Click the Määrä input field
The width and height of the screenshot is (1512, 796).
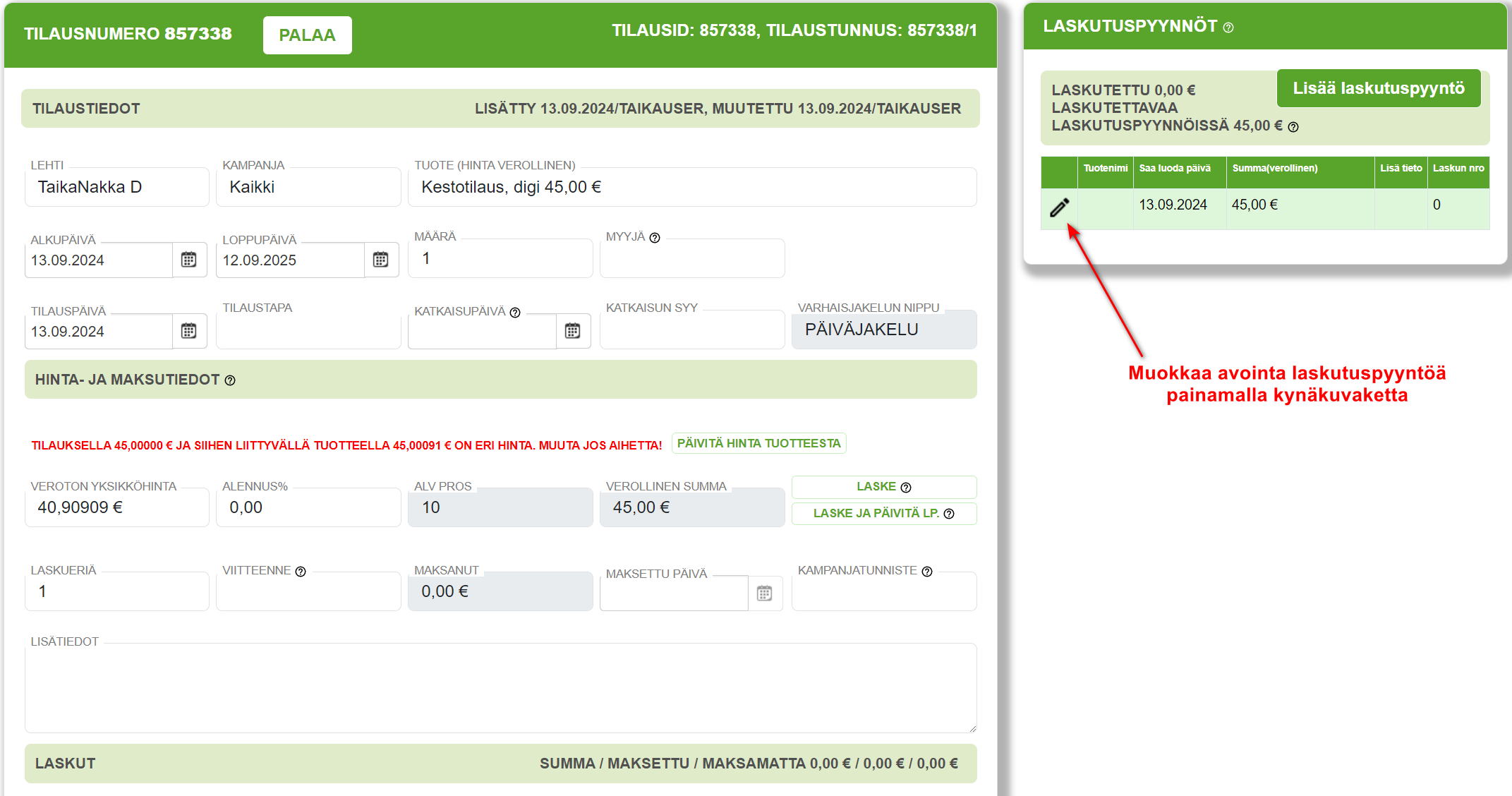click(501, 259)
